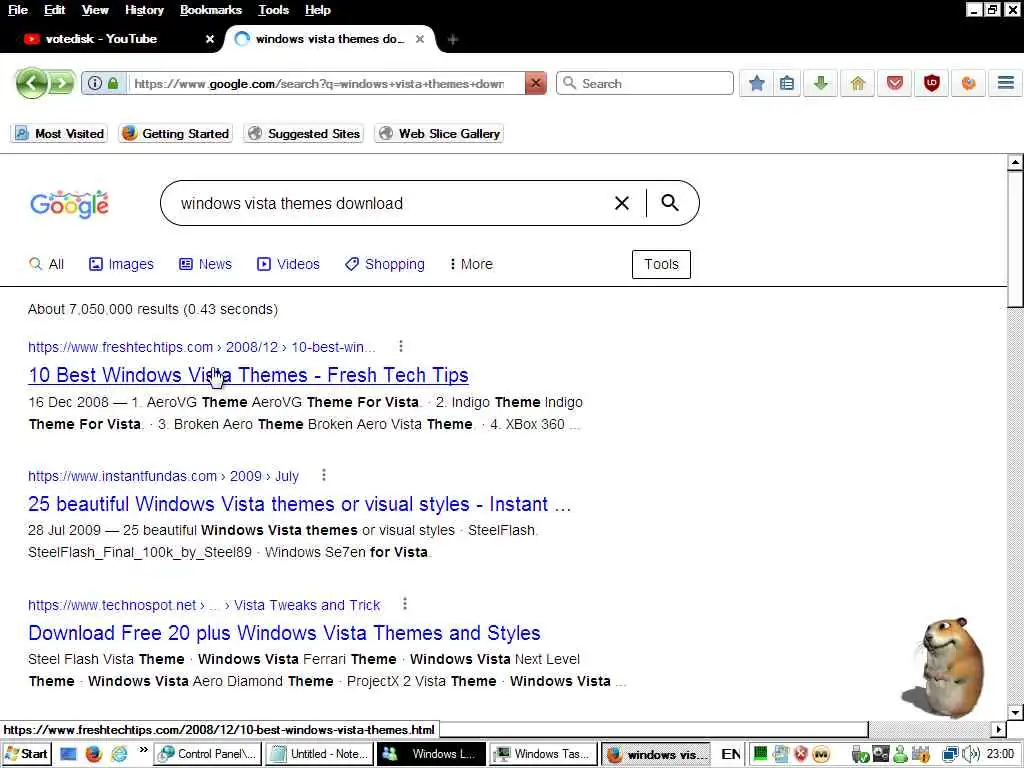Submit Google search with magnifier icon
This screenshot has height=768, width=1024.
pos(669,202)
